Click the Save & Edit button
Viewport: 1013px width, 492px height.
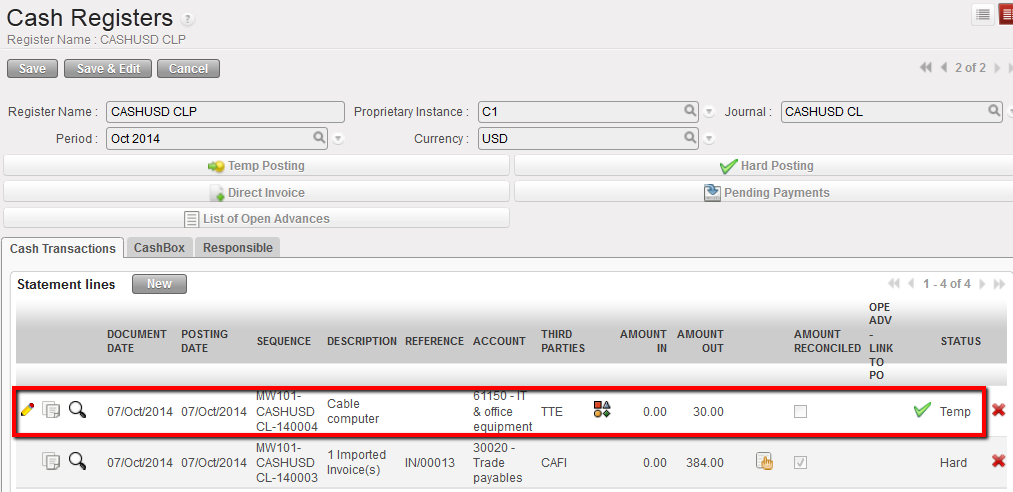click(108, 69)
